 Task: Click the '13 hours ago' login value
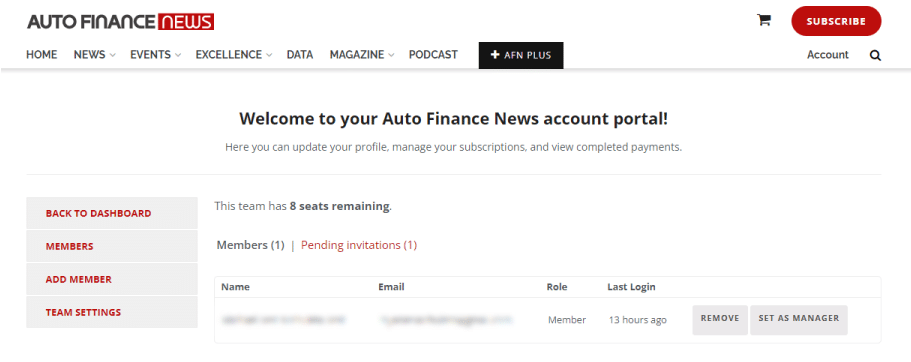pos(637,320)
